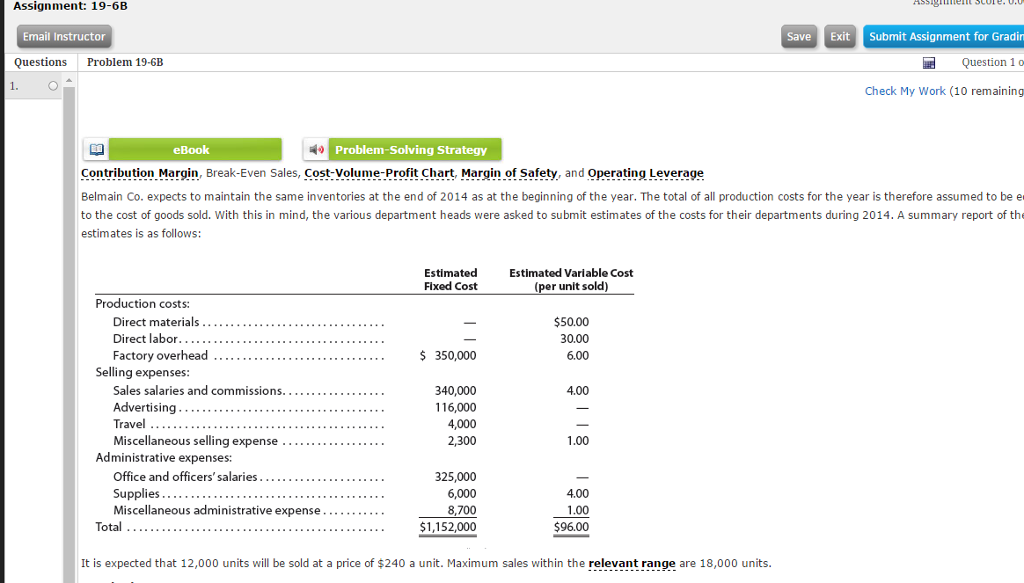The width and height of the screenshot is (1024, 583).
Task: Click the questions list scroll-up arrow
Action: coord(69,79)
